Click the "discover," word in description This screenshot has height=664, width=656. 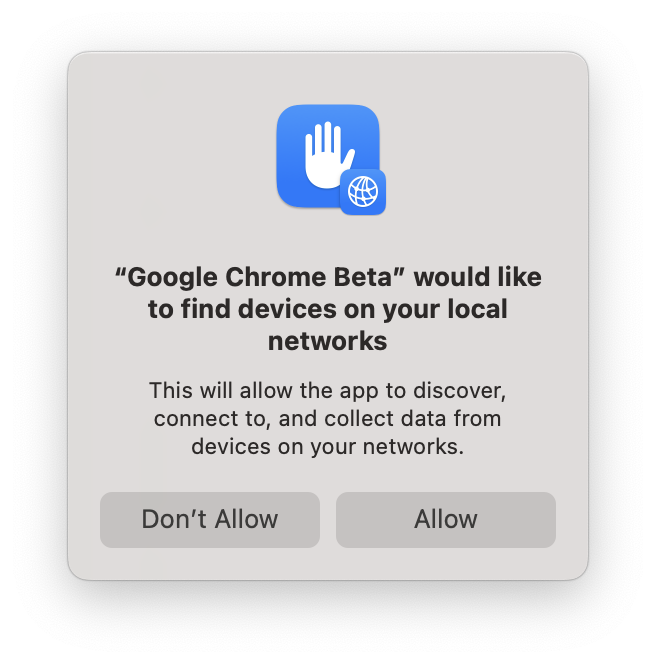(x=459, y=391)
